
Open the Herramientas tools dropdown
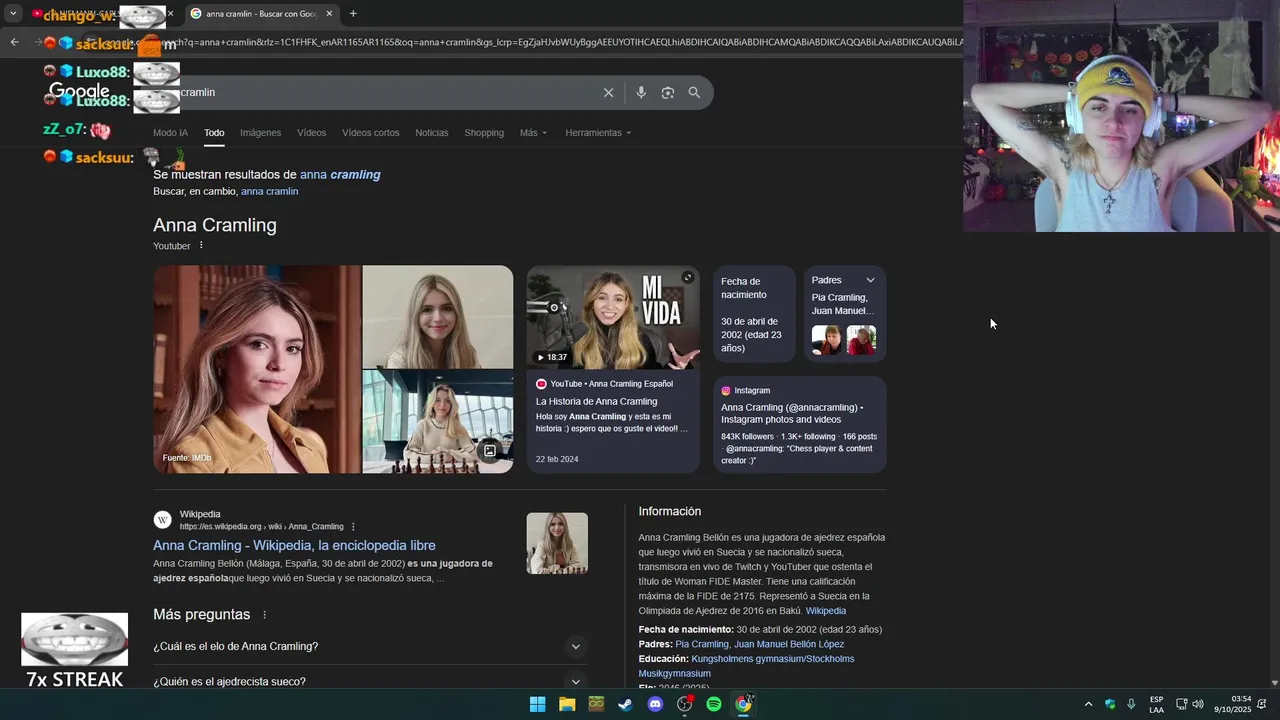(598, 133)
